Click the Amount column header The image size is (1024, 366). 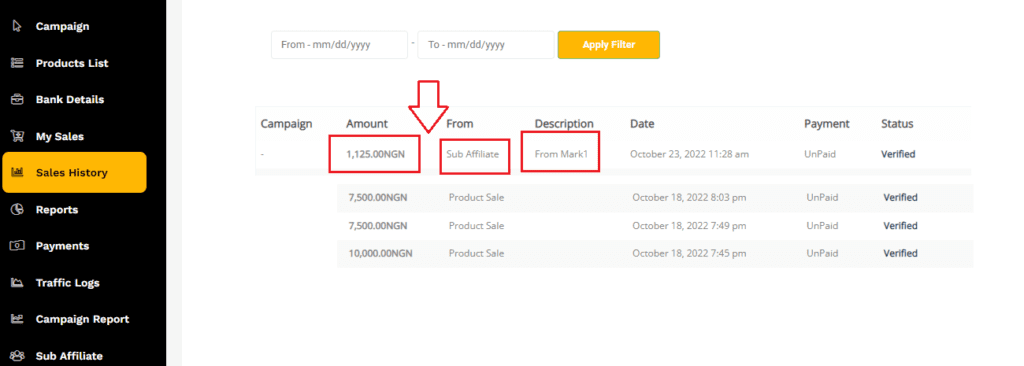[x=367, y=124]
